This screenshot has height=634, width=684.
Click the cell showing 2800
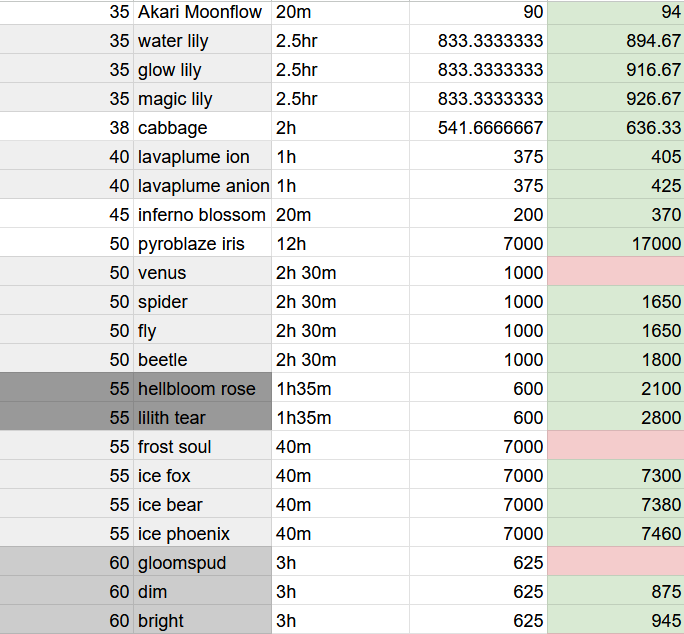[x=616, y=418]
